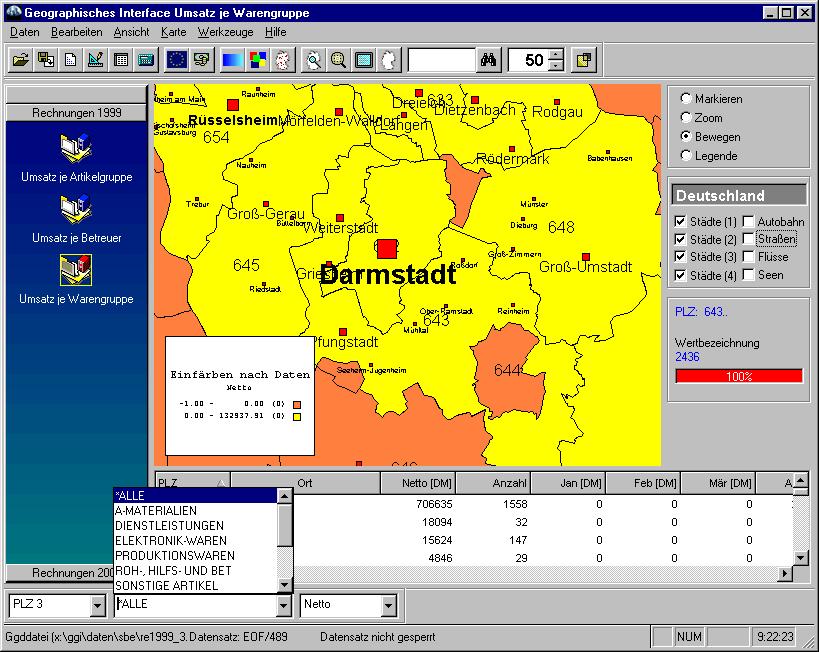Open the Karte menu
The width and height of the screenshot is (819, 652).
(173, 32)
